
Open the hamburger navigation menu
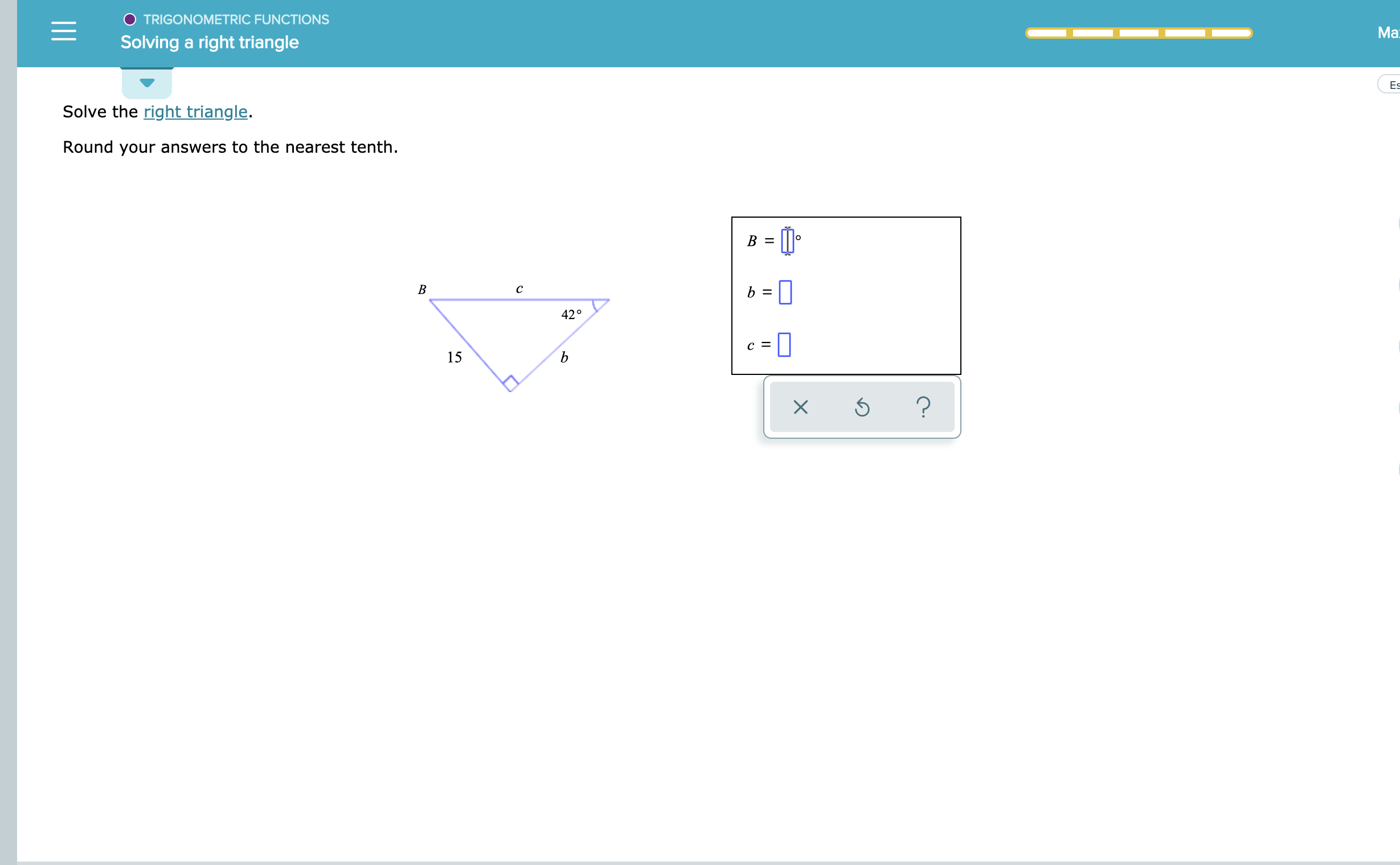(x=63, y=31)
